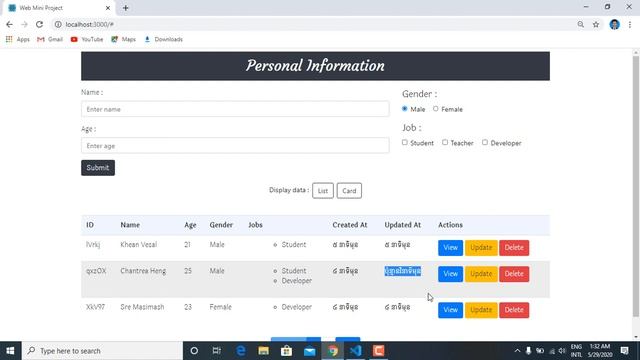Focus the Enter name input field
640x360 pixels.
pyautogui.click(x=235, y=109)
